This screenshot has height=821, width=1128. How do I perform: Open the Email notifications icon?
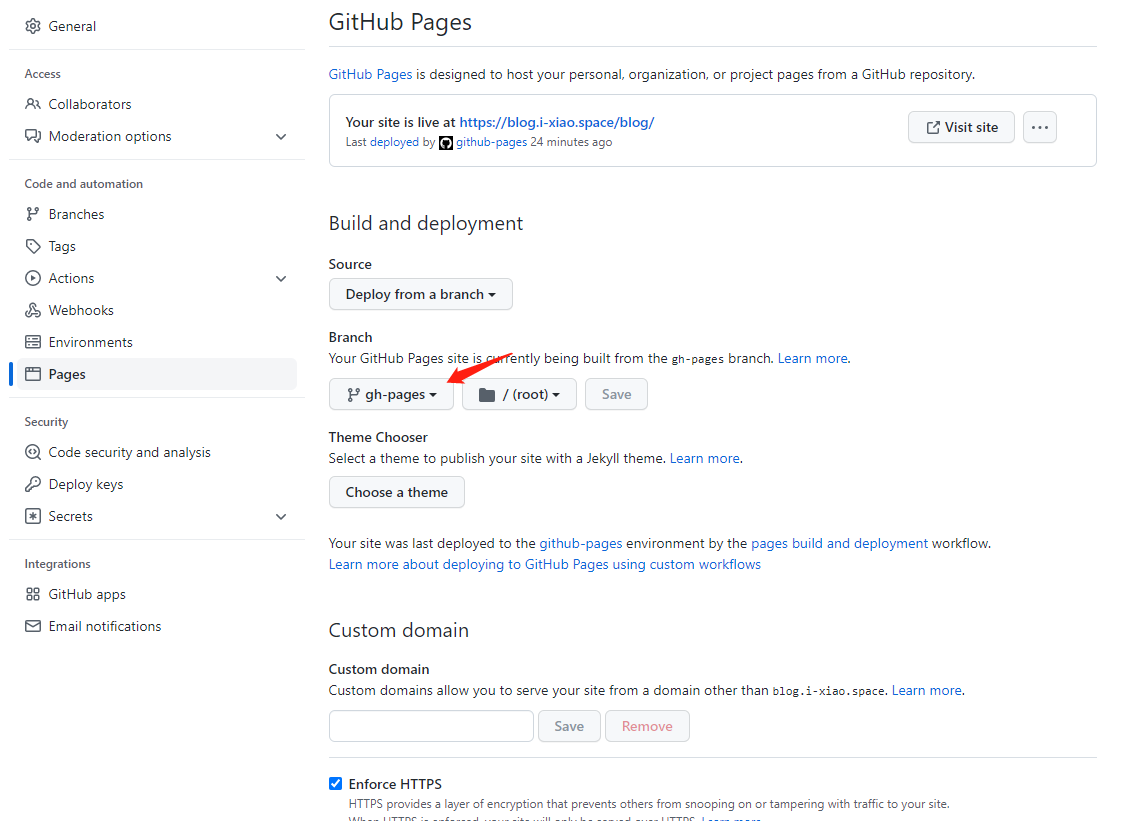coord(33,626)
